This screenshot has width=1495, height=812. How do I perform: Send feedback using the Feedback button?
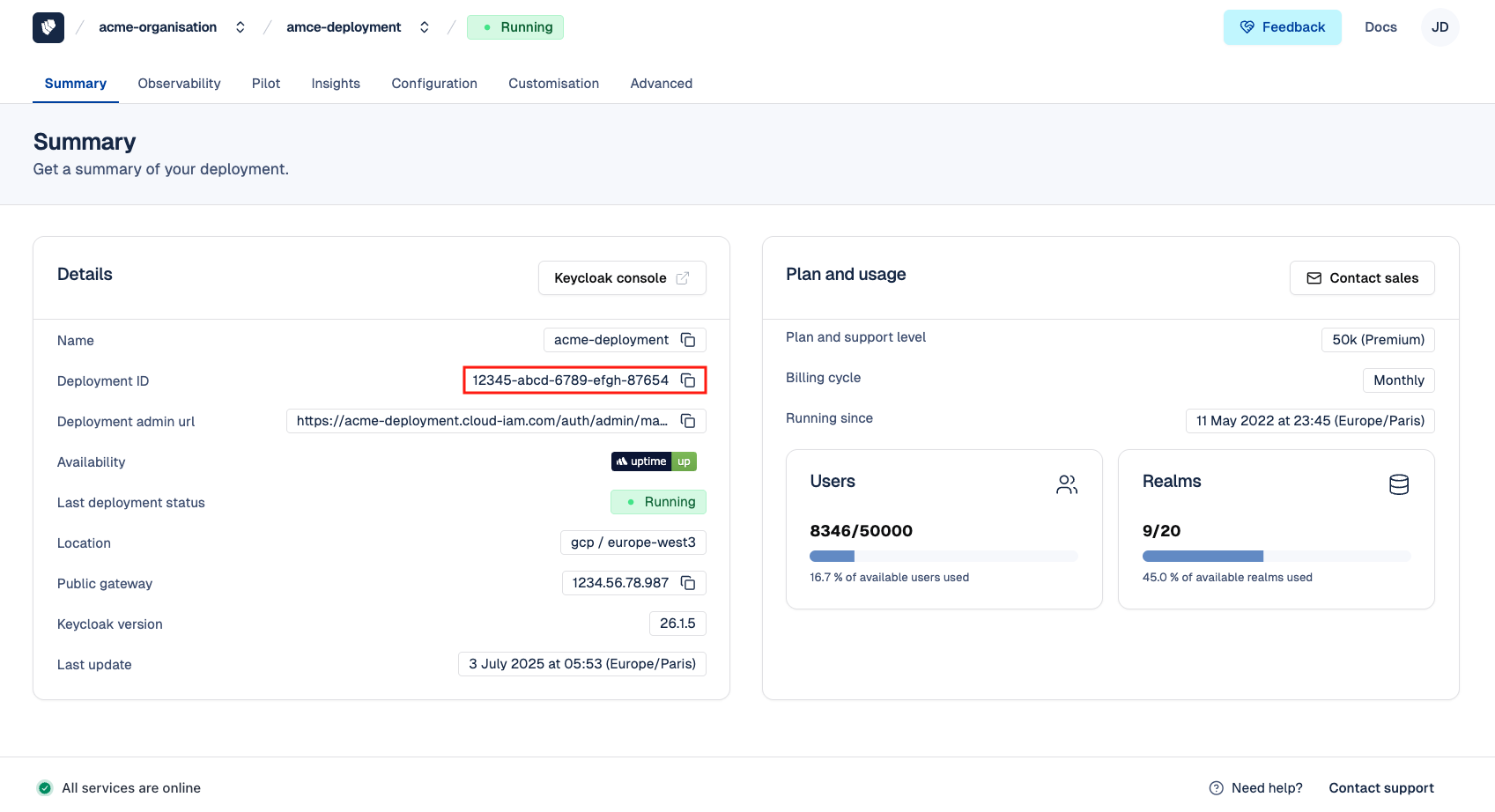pyautogui.click(x=1282, y=27)
